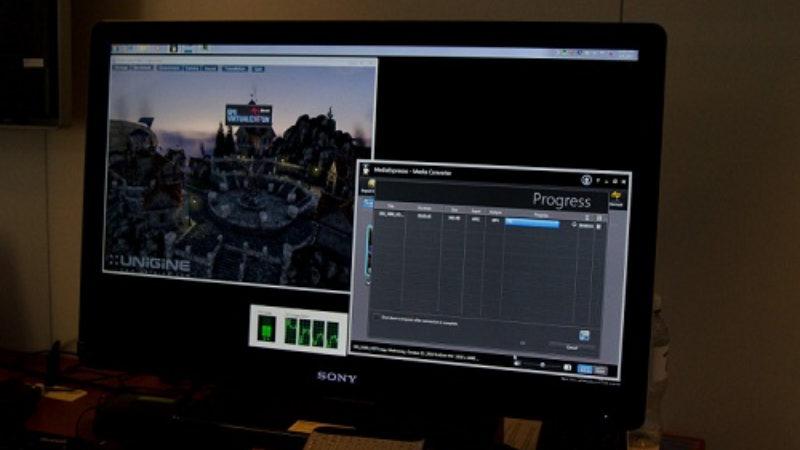Click the single-core meter in the desktop gadget
Image resolution: width=800 pixels, height=450 pixels.
pyautogui.click(x=266, y=328)
